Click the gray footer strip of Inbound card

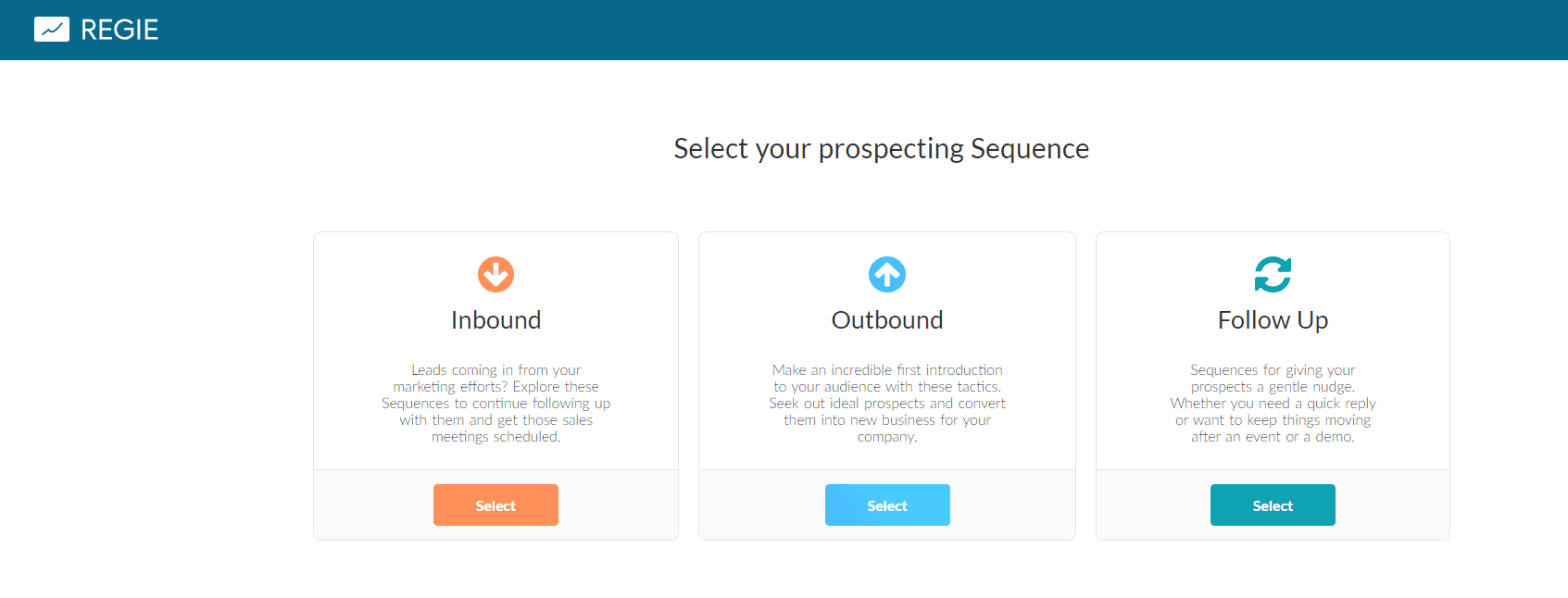(x=370, y=505)
